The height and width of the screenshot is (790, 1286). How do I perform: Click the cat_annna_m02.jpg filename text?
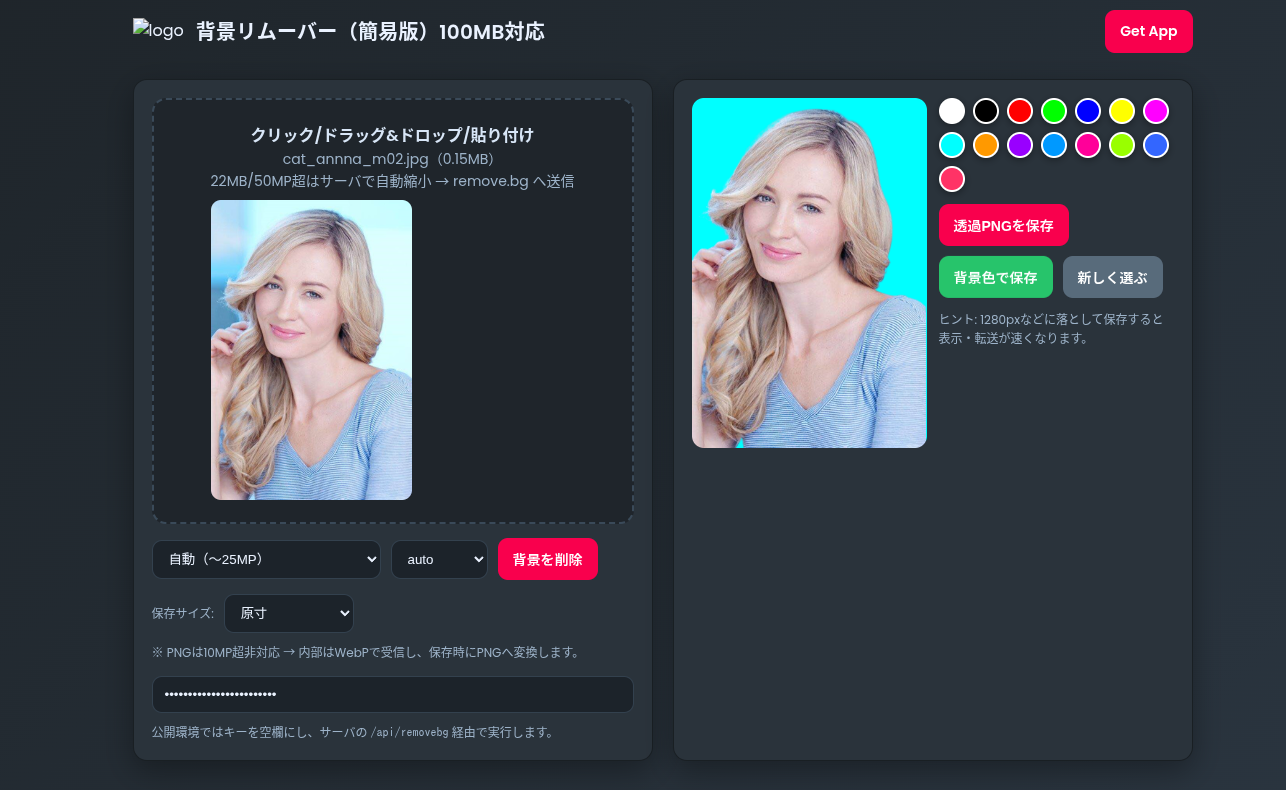[x=392, y=159]
